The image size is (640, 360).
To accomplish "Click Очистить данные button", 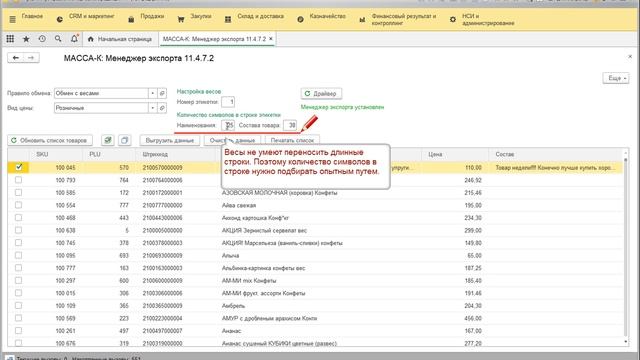I will point(232,140).
